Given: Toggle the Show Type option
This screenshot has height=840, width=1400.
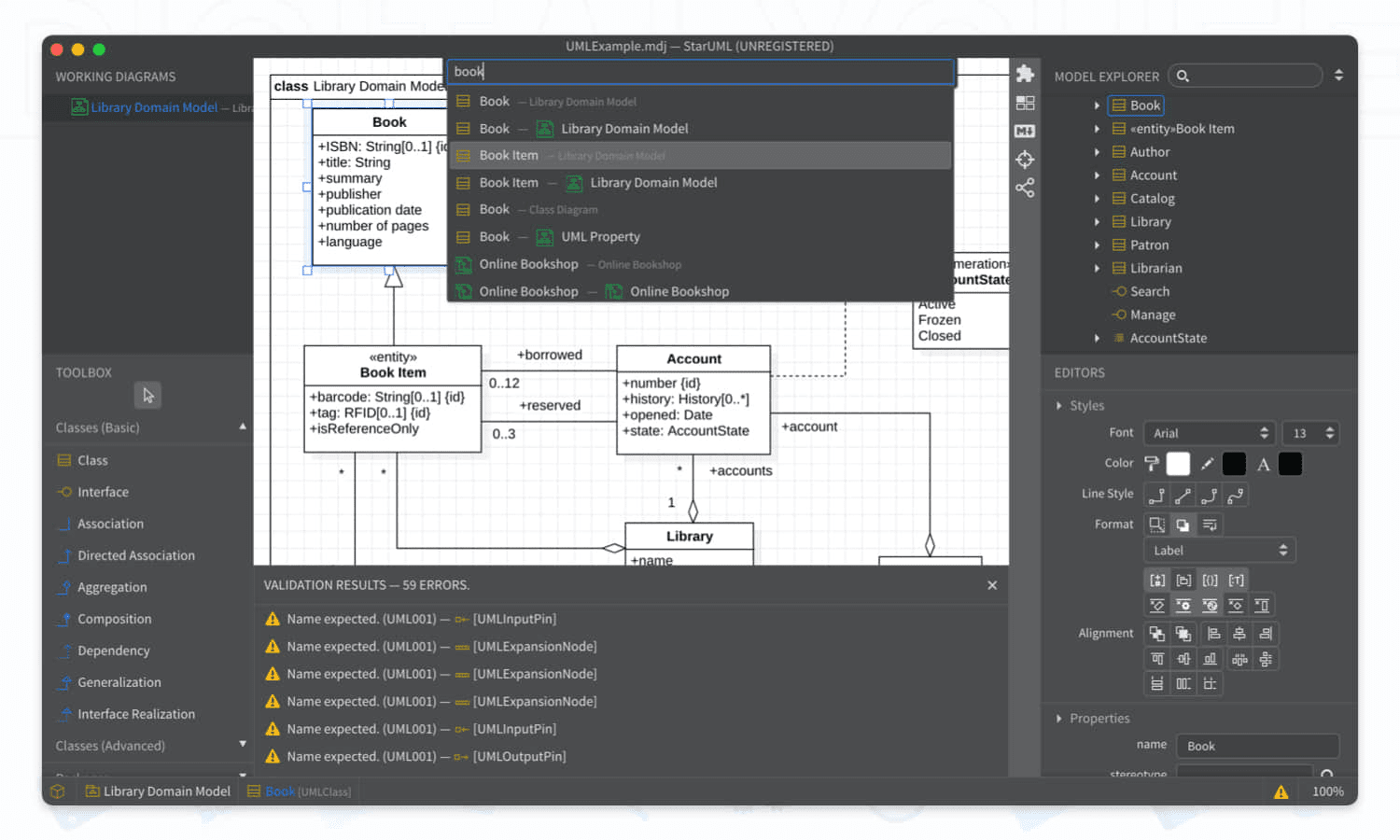Looking at the screenshot, I should pos(1236,581).
